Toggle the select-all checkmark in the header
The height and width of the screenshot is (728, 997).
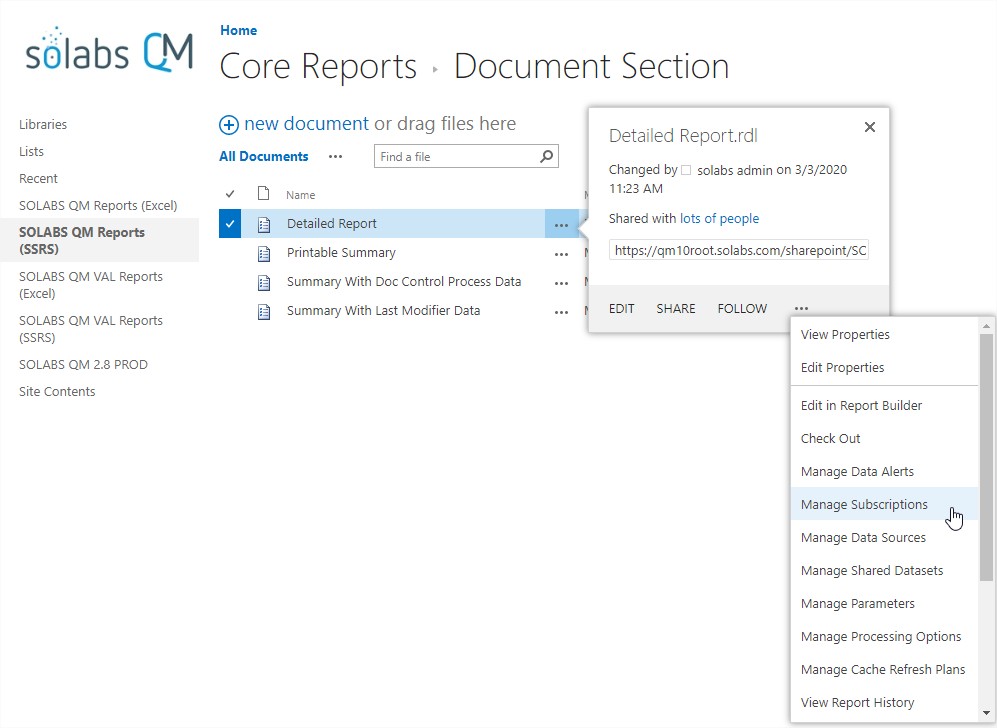[230, 194]
